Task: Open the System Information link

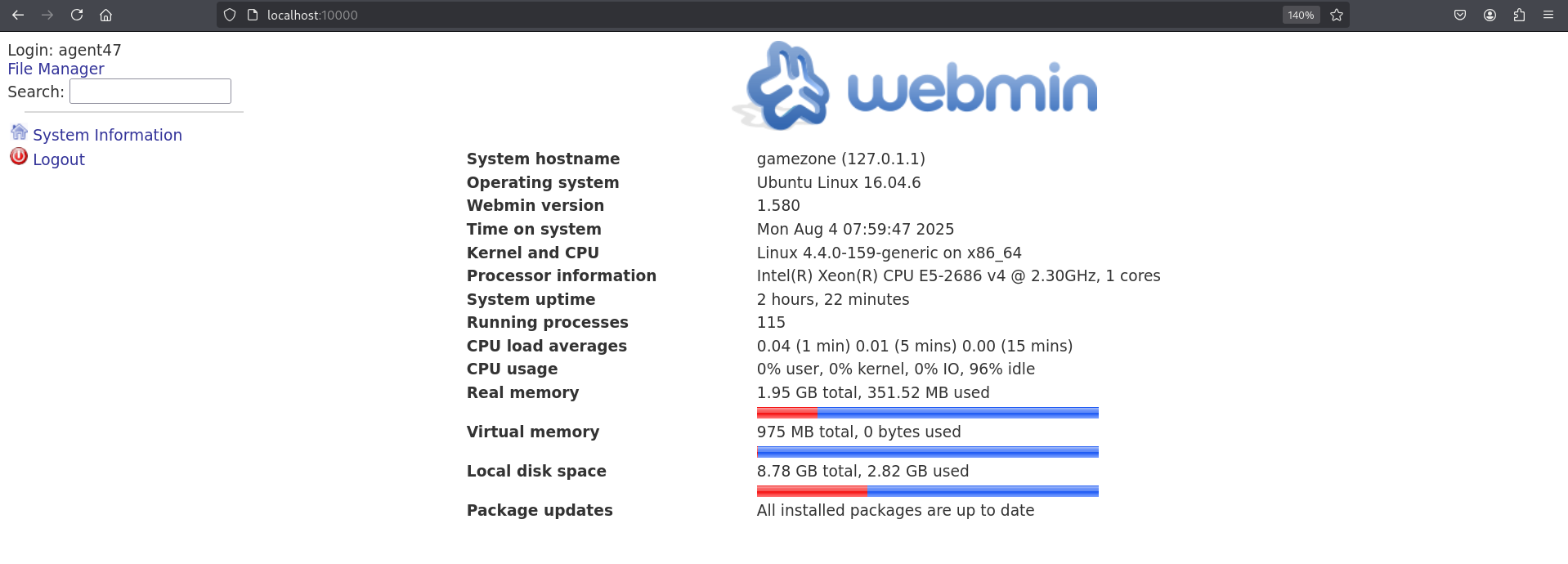Action: [x=107, y=135]
